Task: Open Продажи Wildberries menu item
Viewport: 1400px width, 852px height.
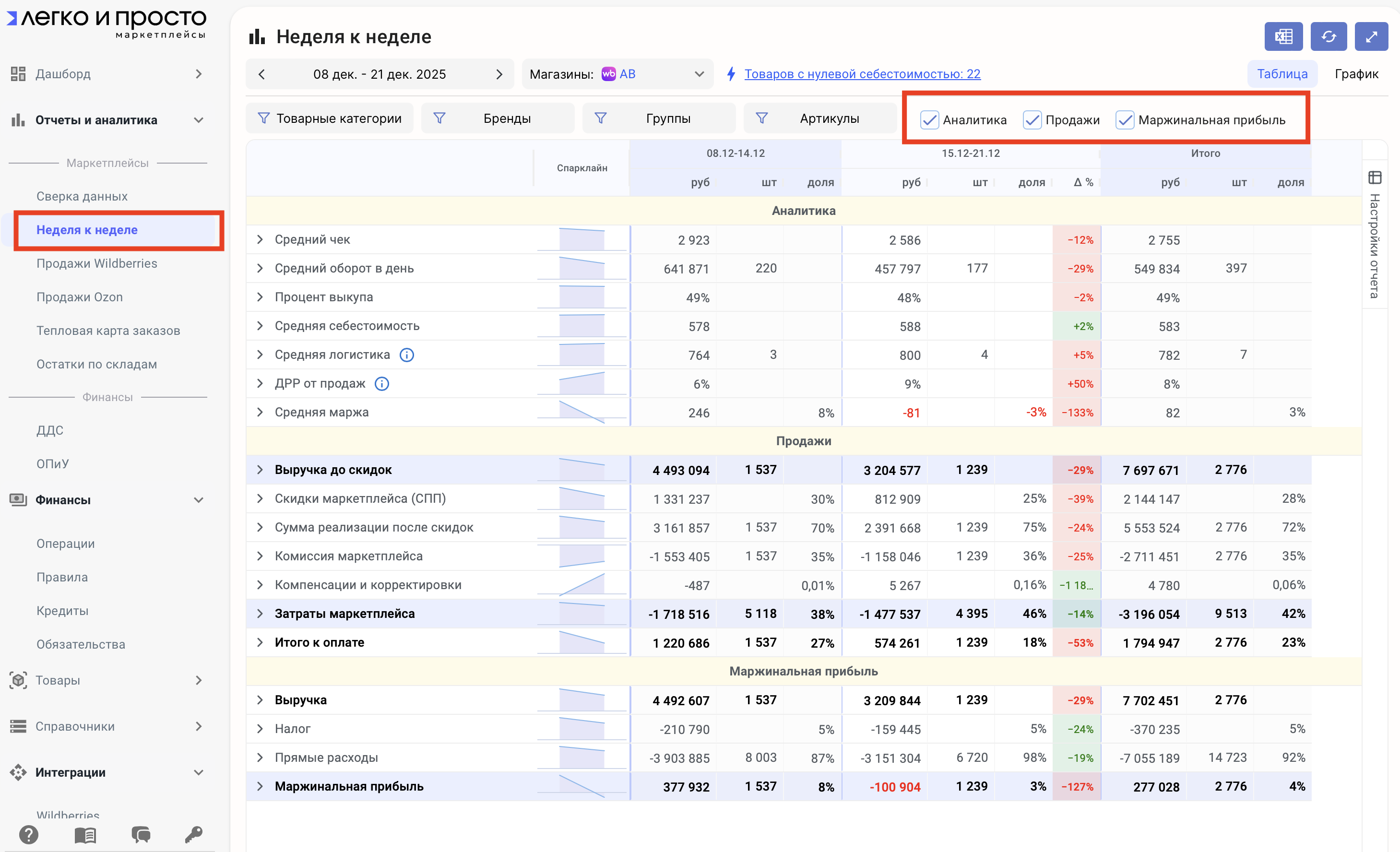Action: (x=96, y=263)
